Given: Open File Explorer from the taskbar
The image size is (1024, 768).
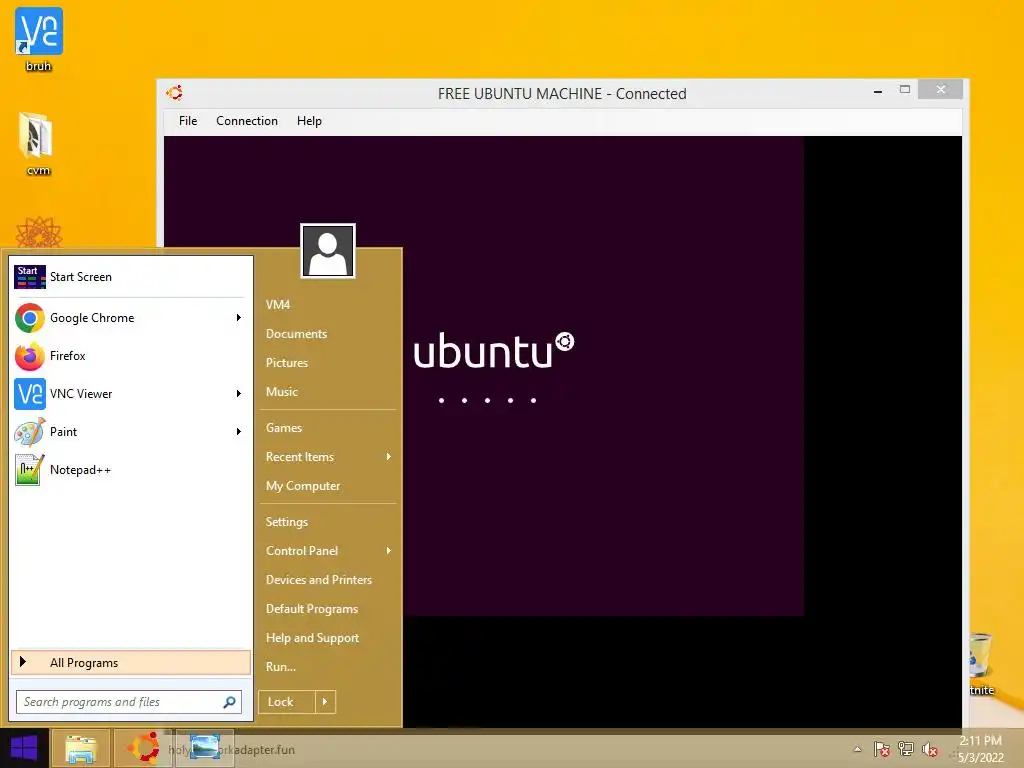Looking at the screenshot, I should coord(80,748).
